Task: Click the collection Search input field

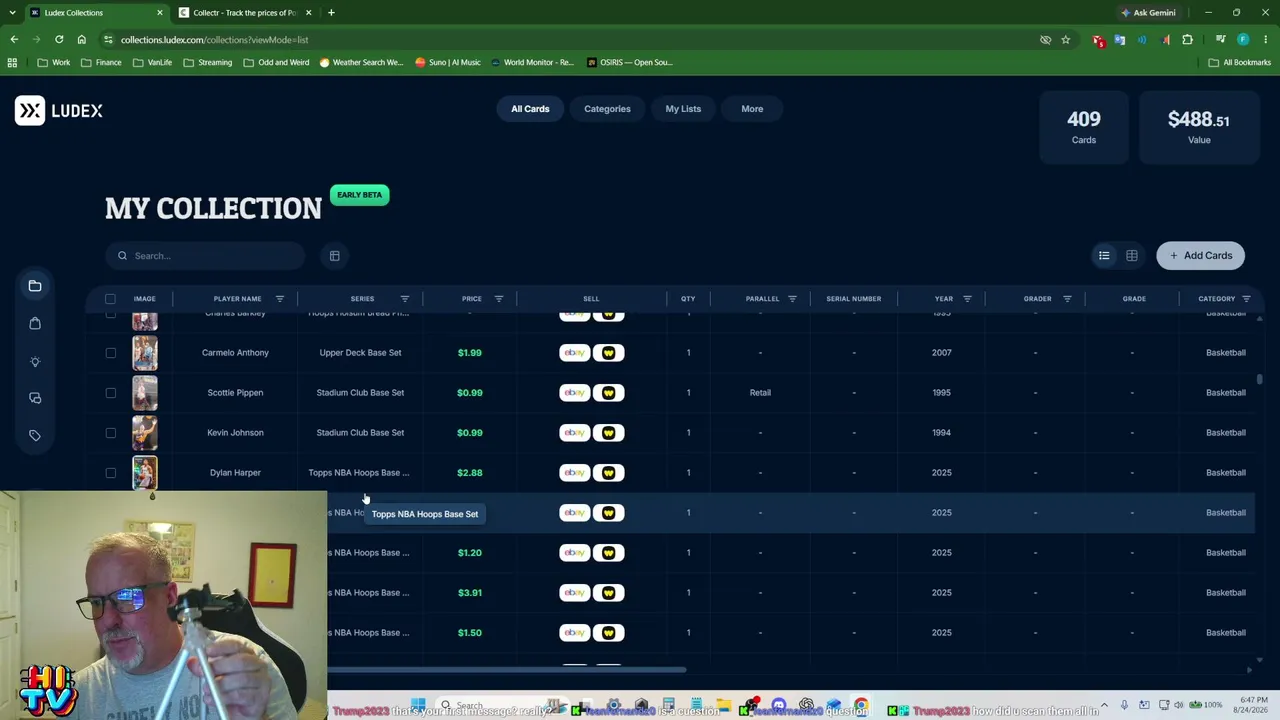Action: click(x=205, y=256)
